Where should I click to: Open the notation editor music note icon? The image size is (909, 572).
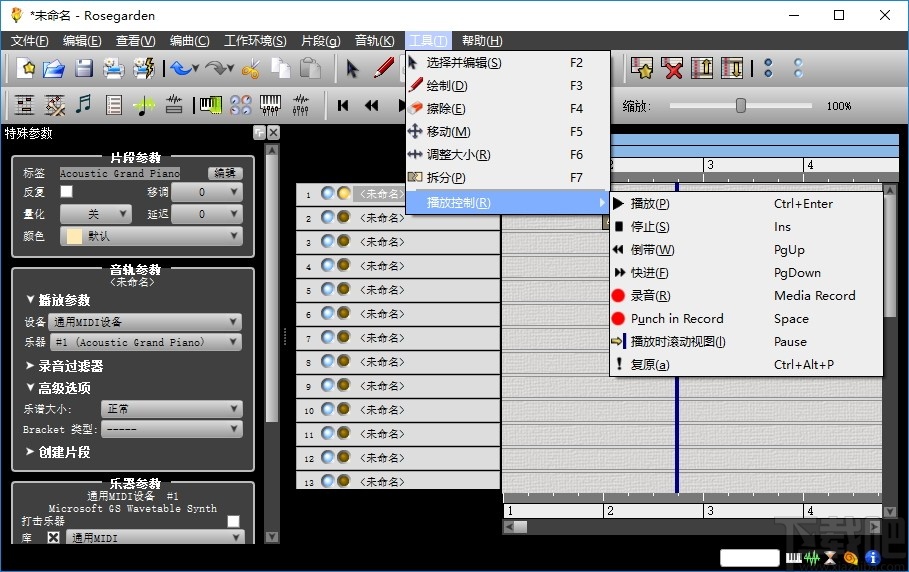pyautogui.click(x=84, y=105)
